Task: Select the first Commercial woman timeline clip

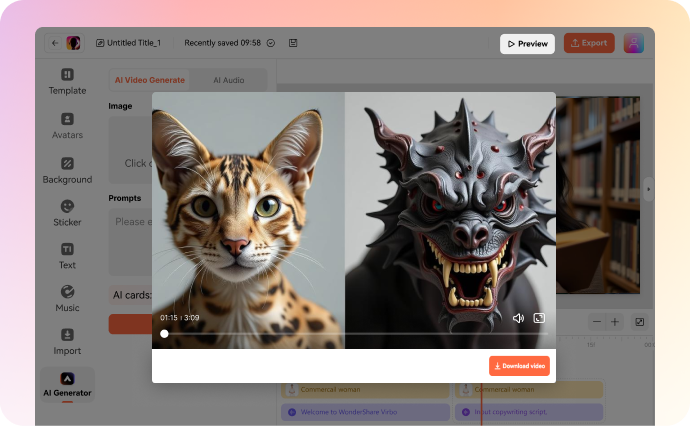Action: tap(365, 389)
